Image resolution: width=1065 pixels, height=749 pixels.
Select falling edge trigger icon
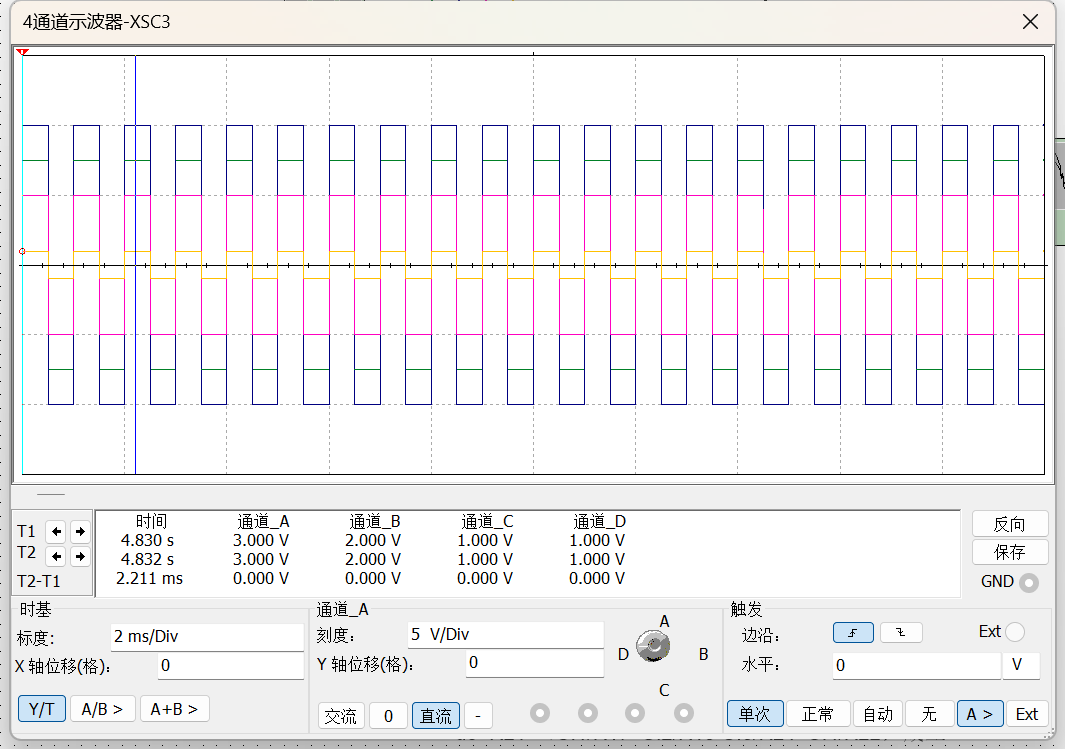coord(901,633)
